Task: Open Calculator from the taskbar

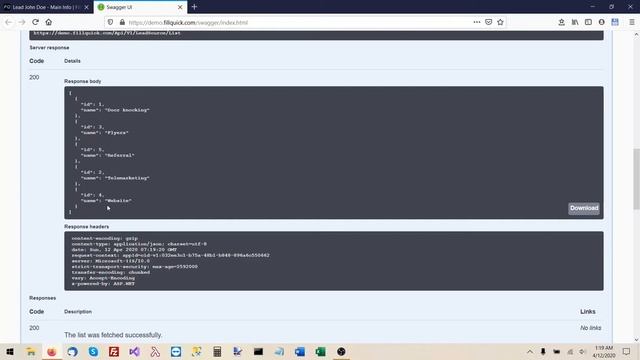Action: point(217,351)
